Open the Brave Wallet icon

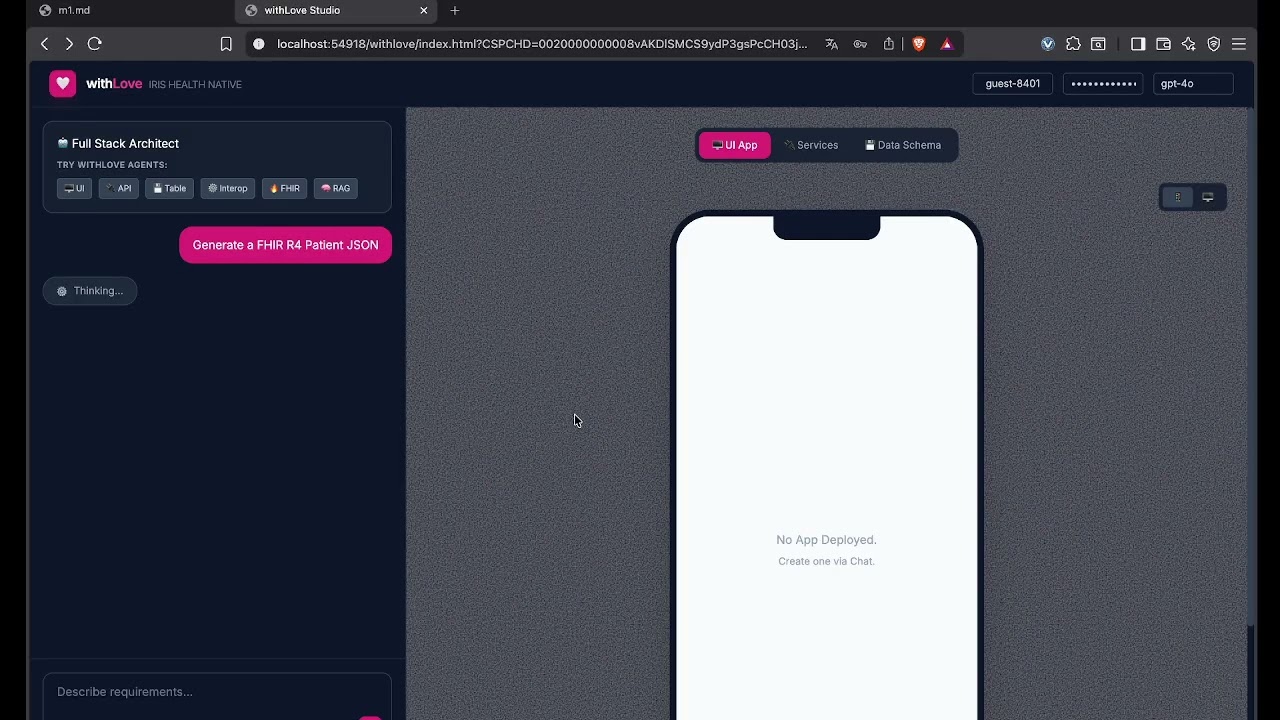(x=1163, y=44)
